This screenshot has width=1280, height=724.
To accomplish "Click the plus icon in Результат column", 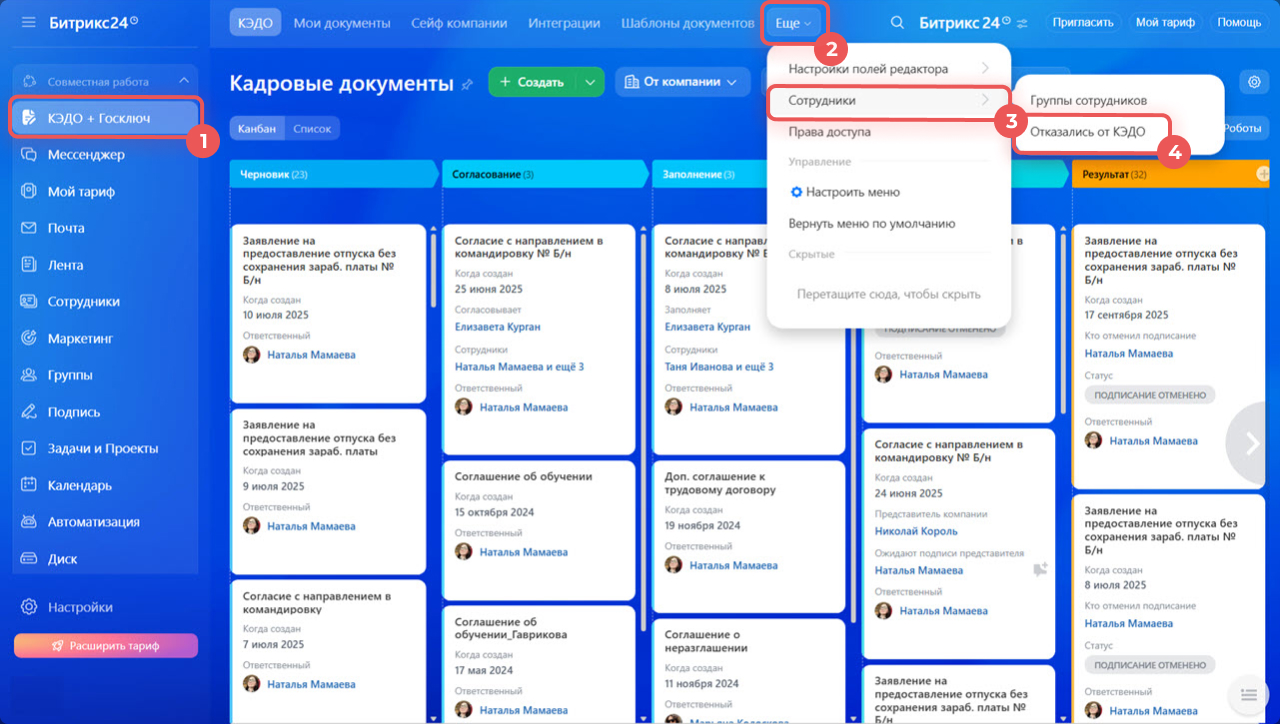I will pos(1263,174).
